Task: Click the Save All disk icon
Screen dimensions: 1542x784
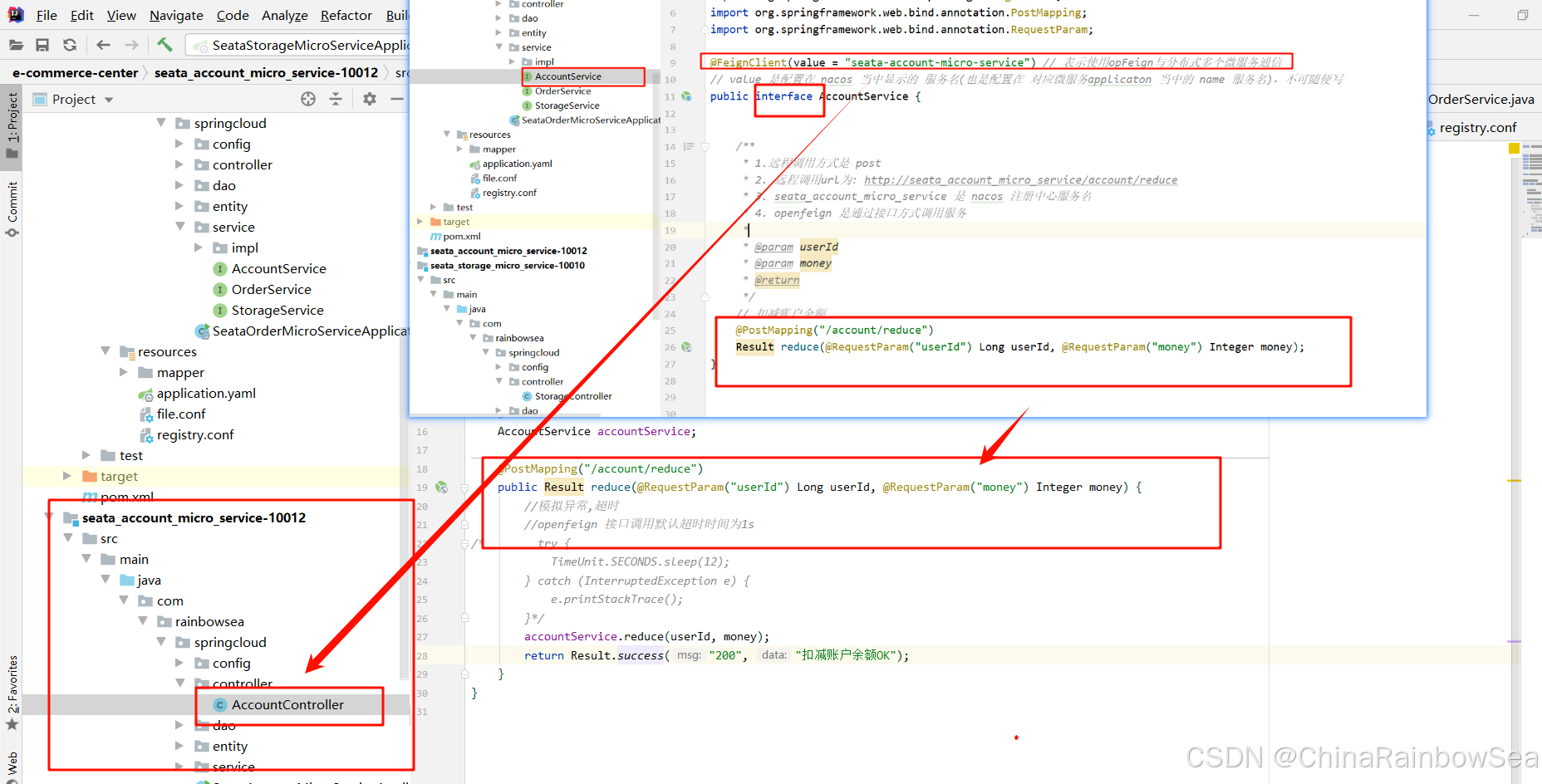Action: 42,45
